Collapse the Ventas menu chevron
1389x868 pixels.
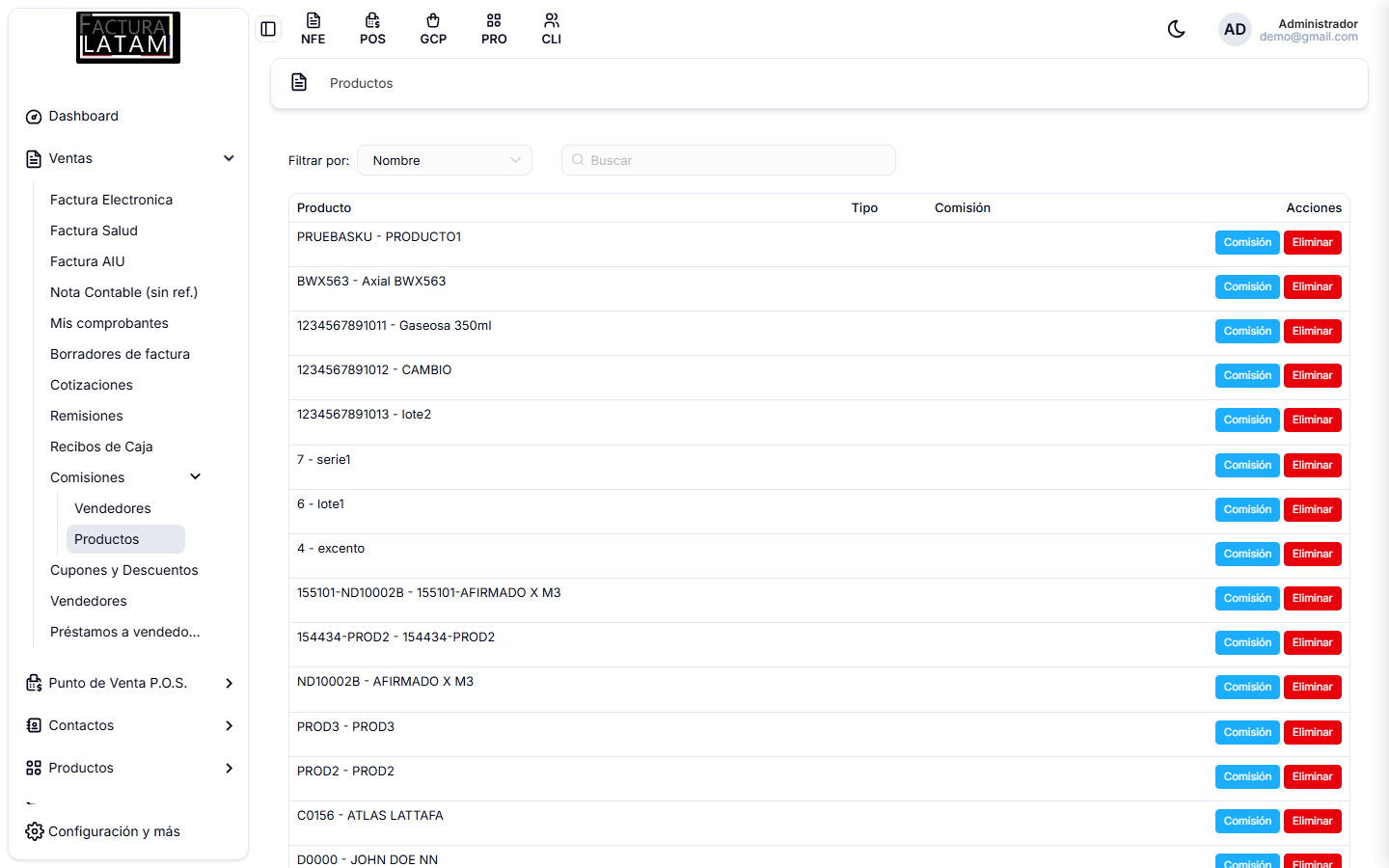click(229, 158)
